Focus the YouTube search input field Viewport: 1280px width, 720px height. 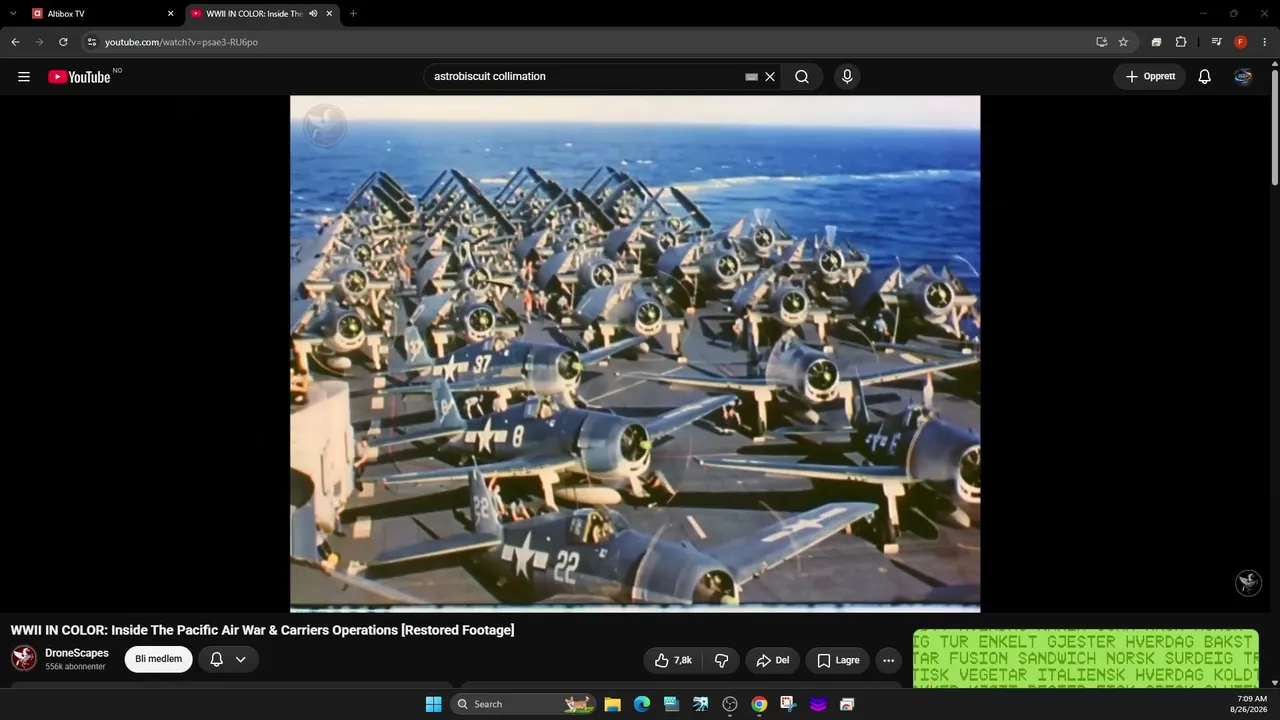click(x=585, y=77)
